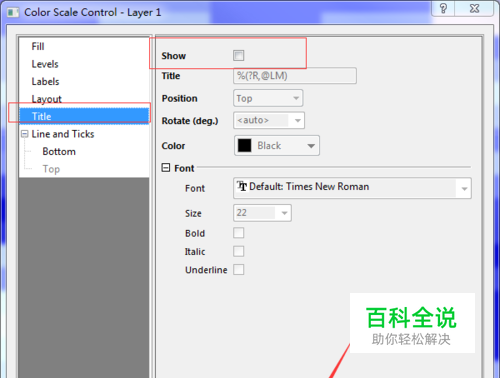Click the Size label text
500x378 pixels.
[x=193, y=213]
